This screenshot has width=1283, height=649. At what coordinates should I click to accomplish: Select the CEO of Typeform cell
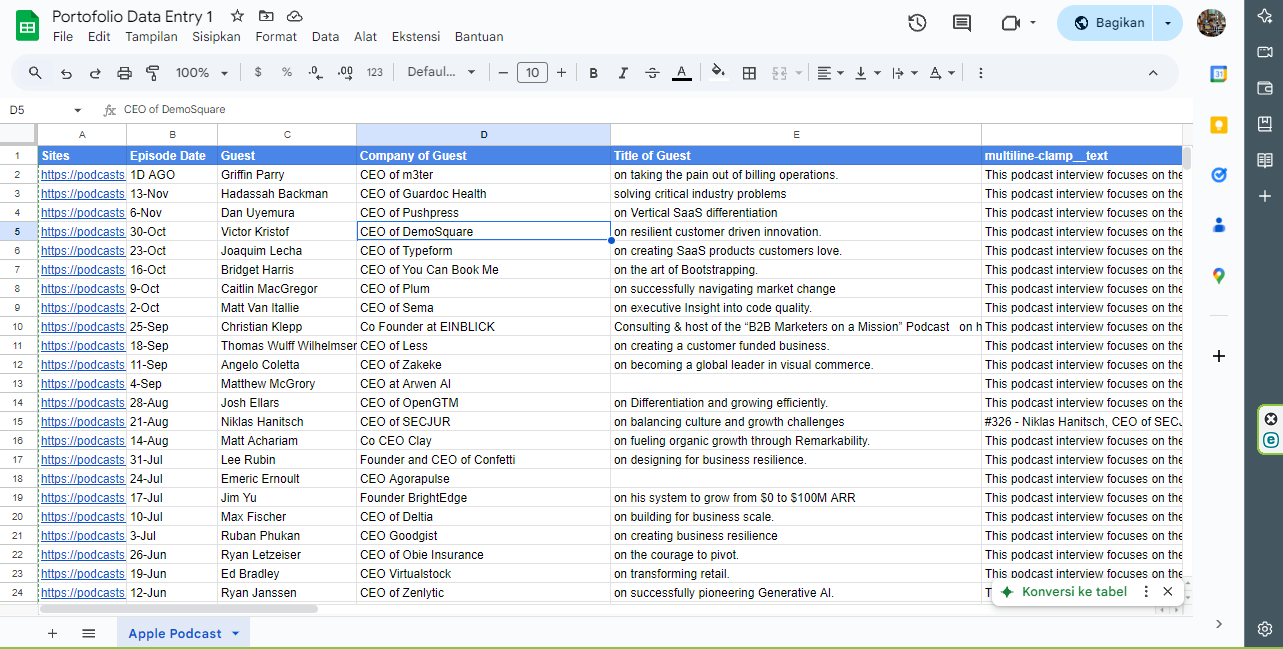[484, 251]
